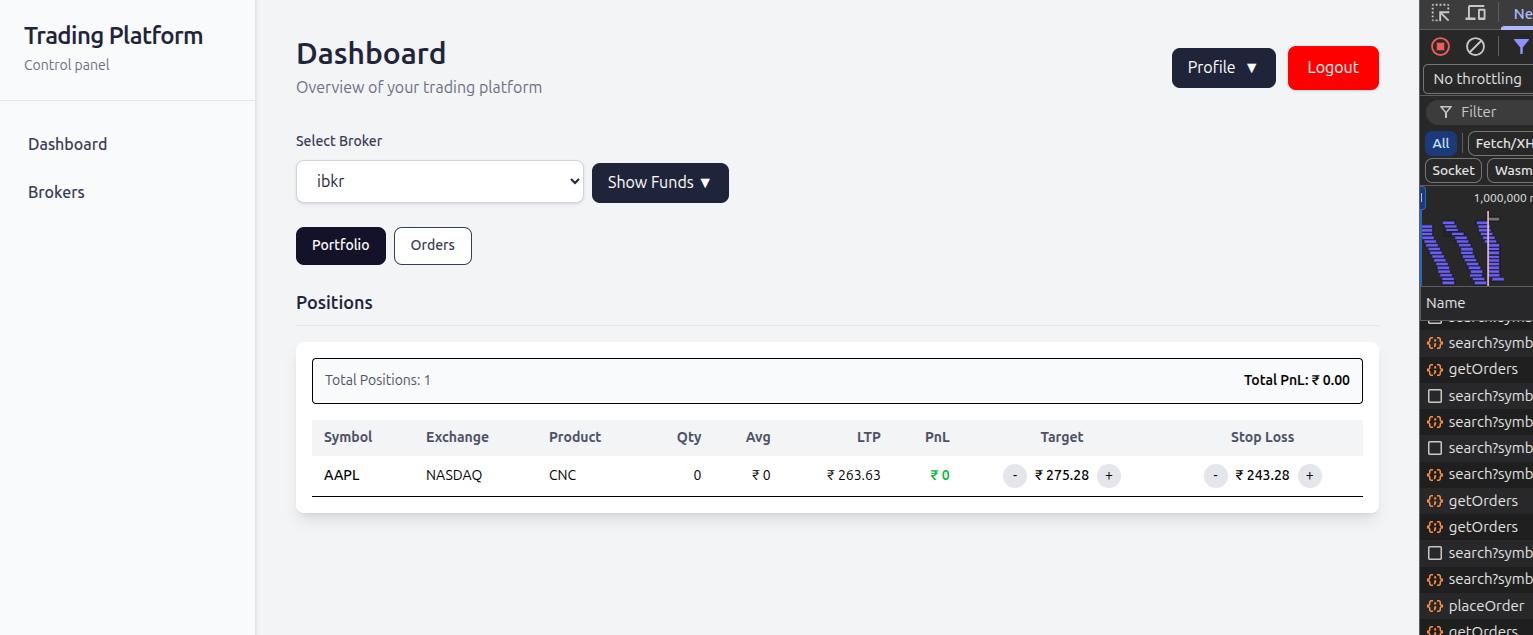Expand the Show Funds dropdown
Viewport: 1533px width, 635px height.
[x=660, y=183]
